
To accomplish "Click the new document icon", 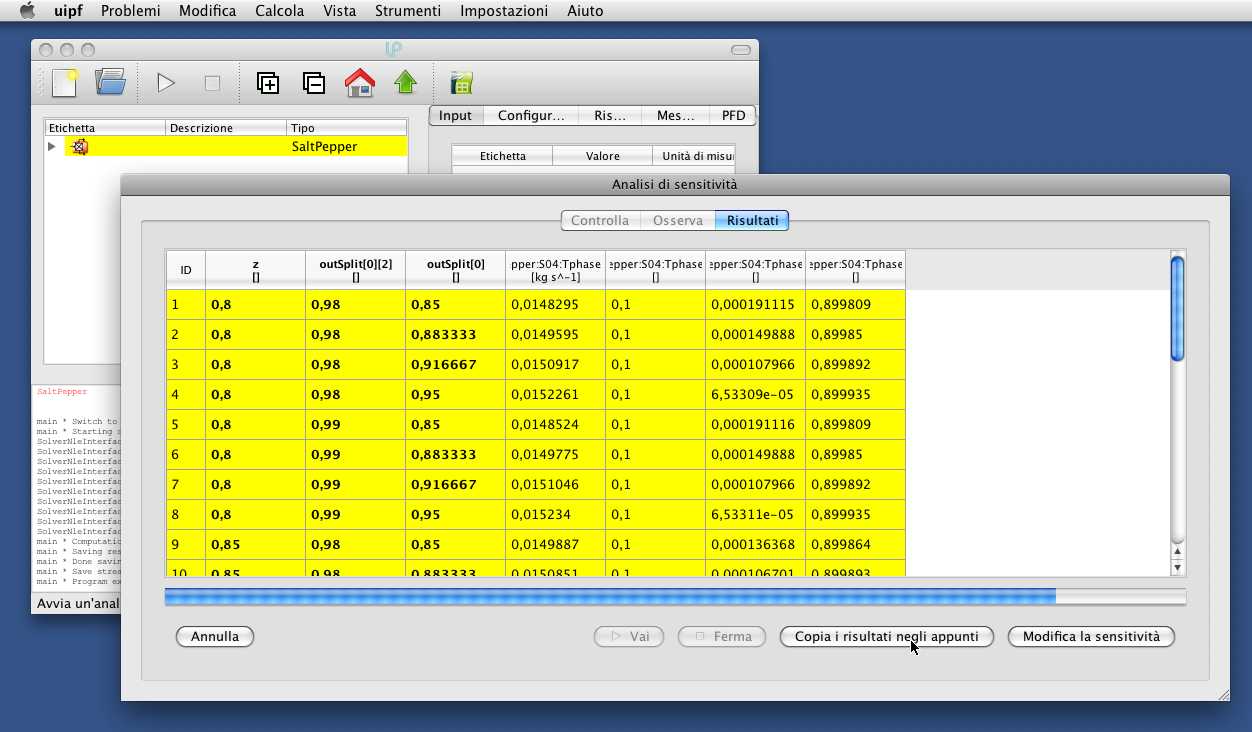I will [x=65, y=83].
